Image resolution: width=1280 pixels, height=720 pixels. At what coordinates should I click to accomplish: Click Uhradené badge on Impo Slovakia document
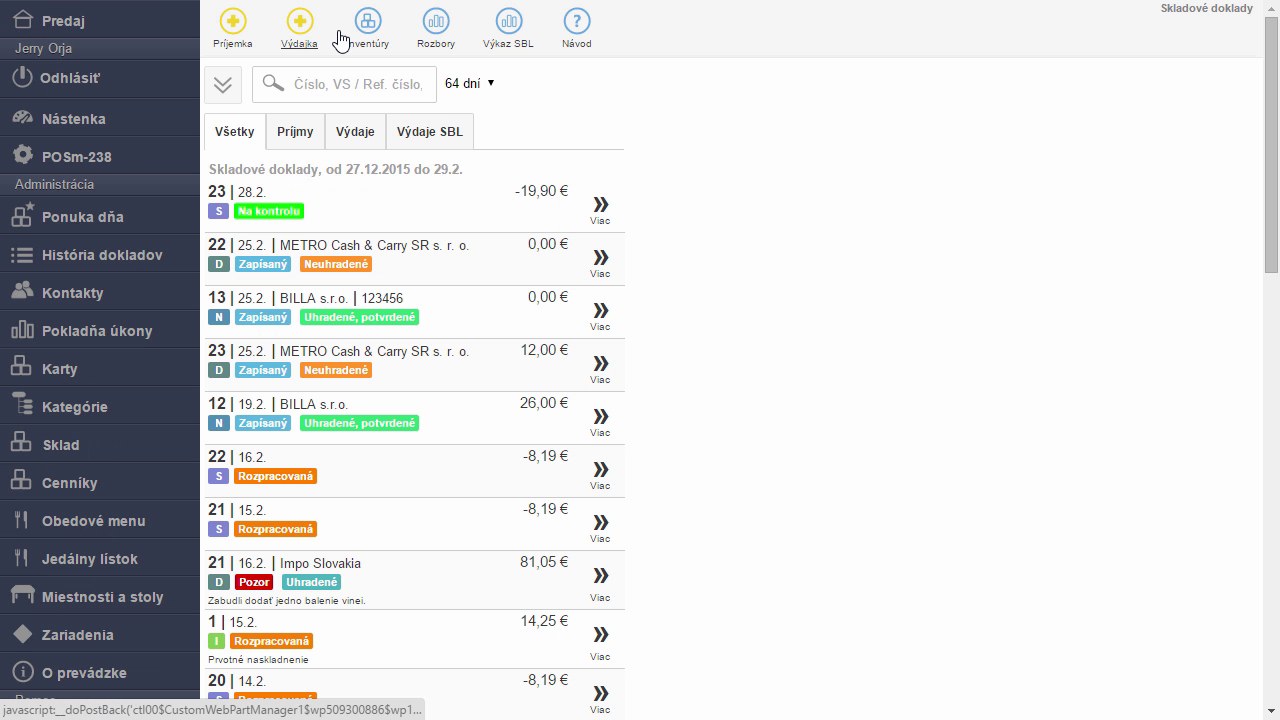coord(311,582)
